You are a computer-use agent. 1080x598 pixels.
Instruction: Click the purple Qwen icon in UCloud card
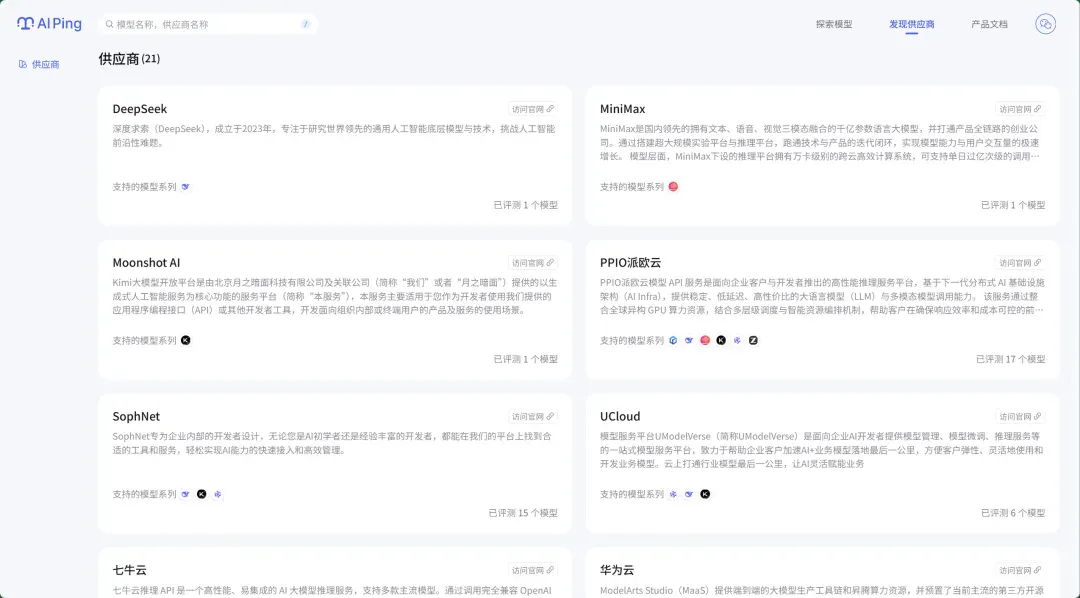(x=673, y=494)
